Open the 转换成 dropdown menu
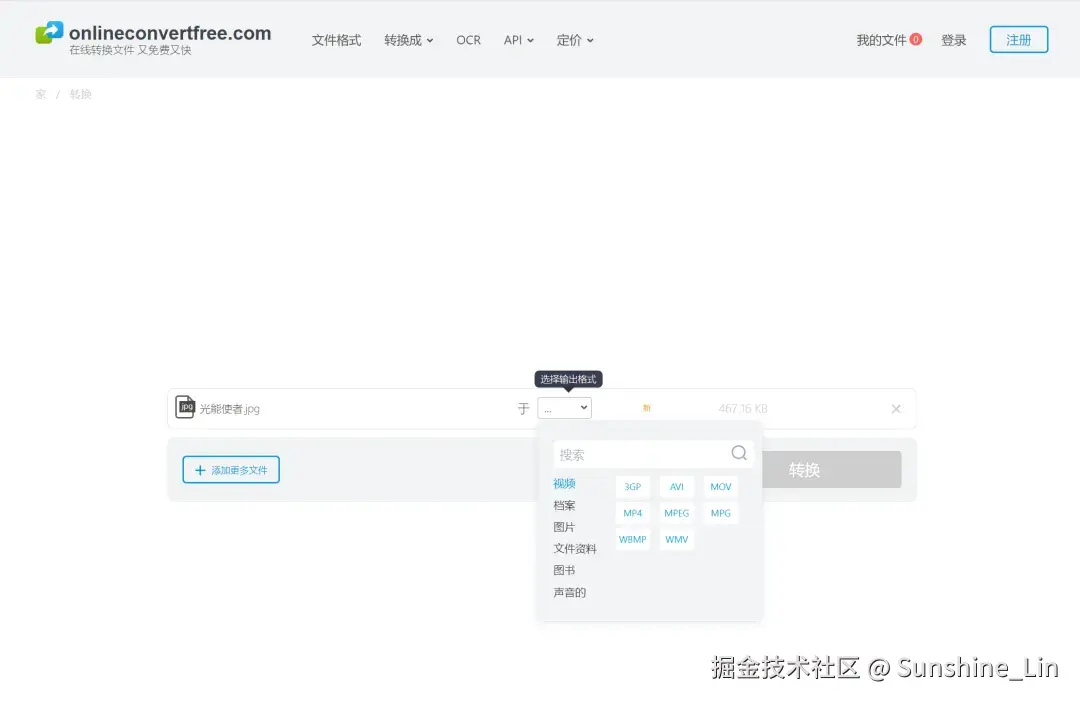Viewport: 1080px width, 702px height. (x=408, y=40)
